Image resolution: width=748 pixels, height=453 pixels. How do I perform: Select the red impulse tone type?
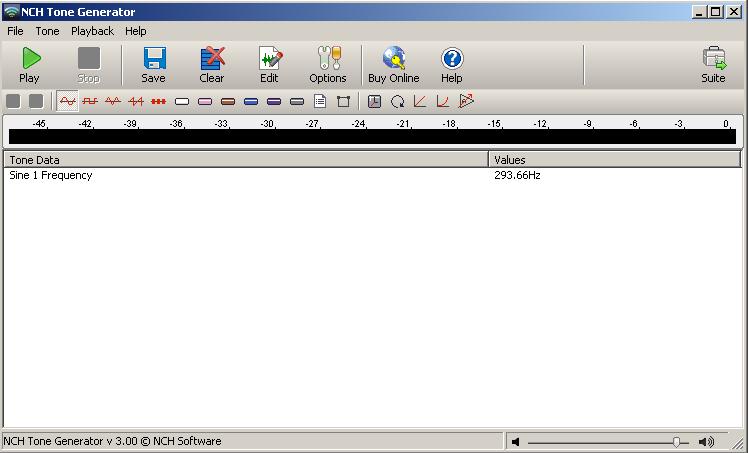coord(159,101)
